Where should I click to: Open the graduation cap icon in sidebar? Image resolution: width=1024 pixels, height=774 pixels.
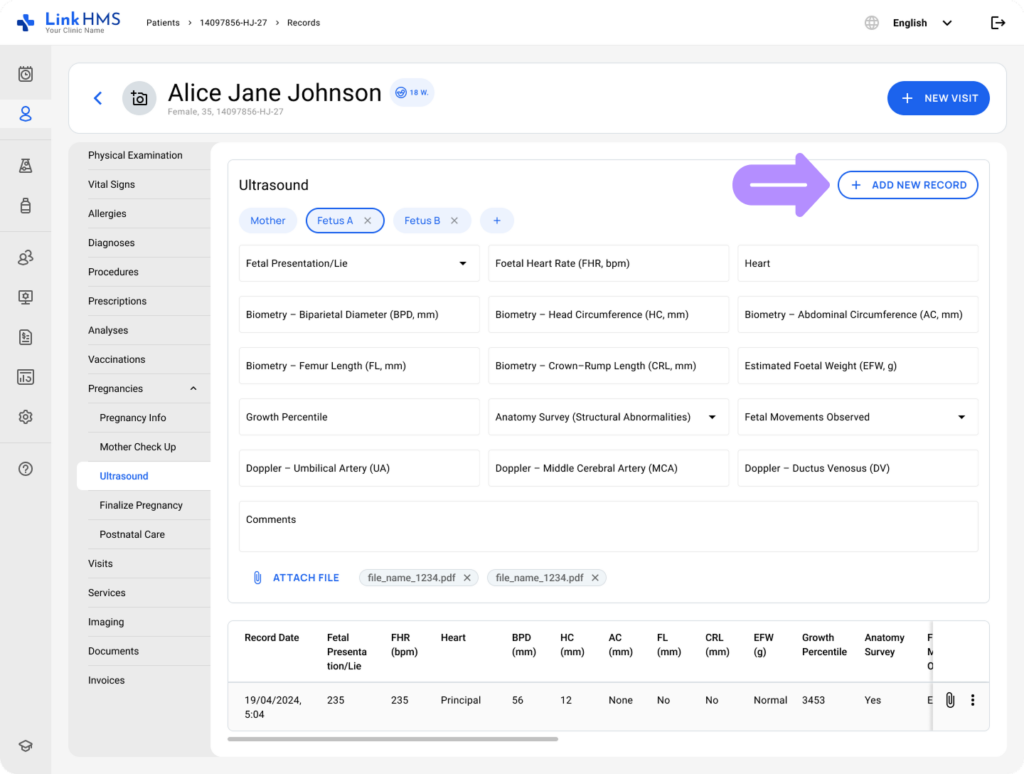(26, 746)
